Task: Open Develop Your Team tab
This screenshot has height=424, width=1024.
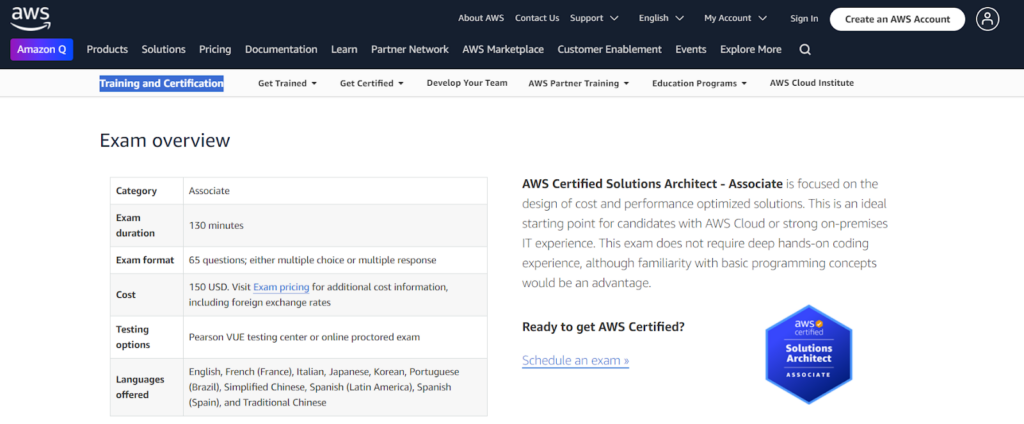Action: click(x=467, y=83)
